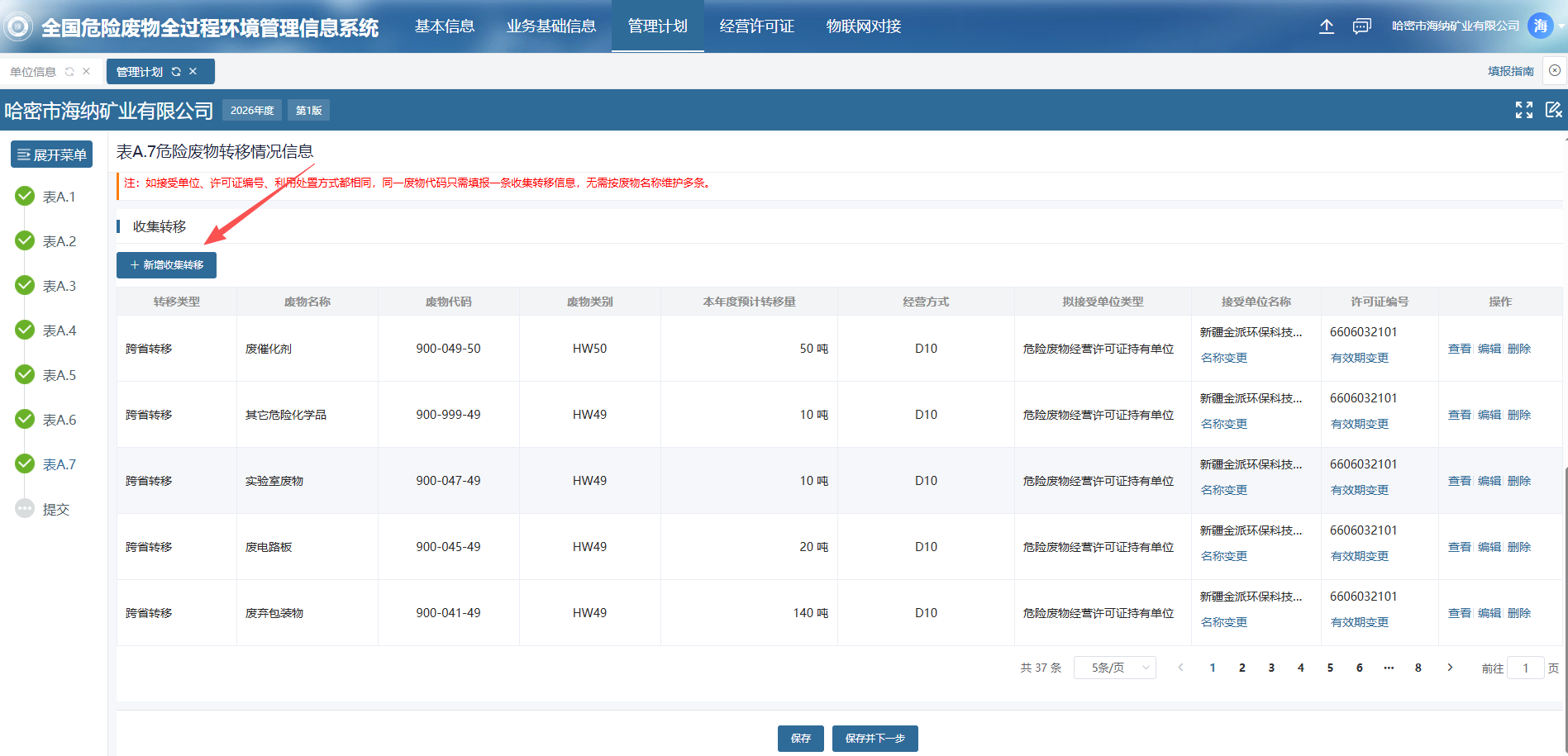Viewport: 1568px width, 756px height.
Task: Click 保存并下一步 button
Action: click(x=875, y=739)
